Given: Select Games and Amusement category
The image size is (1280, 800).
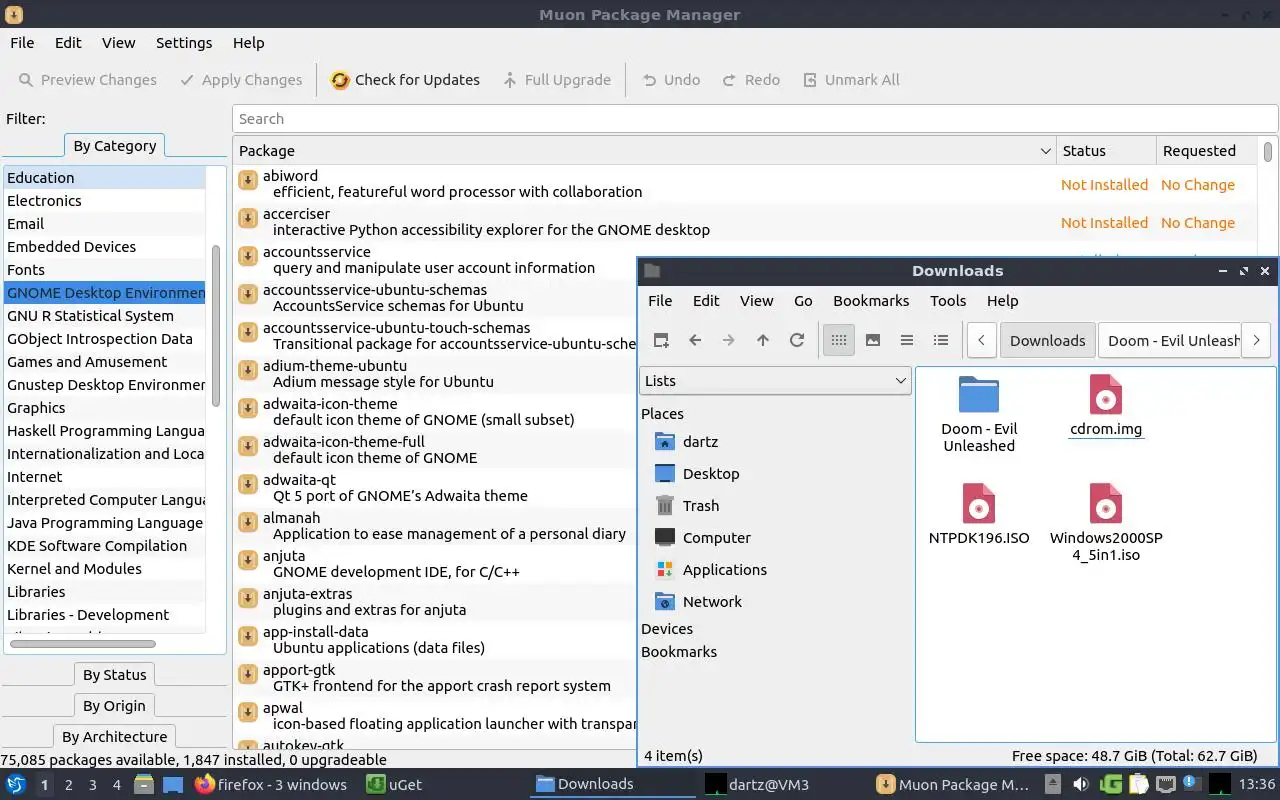Looking at the screenshot, I should [x=104, y=362].
